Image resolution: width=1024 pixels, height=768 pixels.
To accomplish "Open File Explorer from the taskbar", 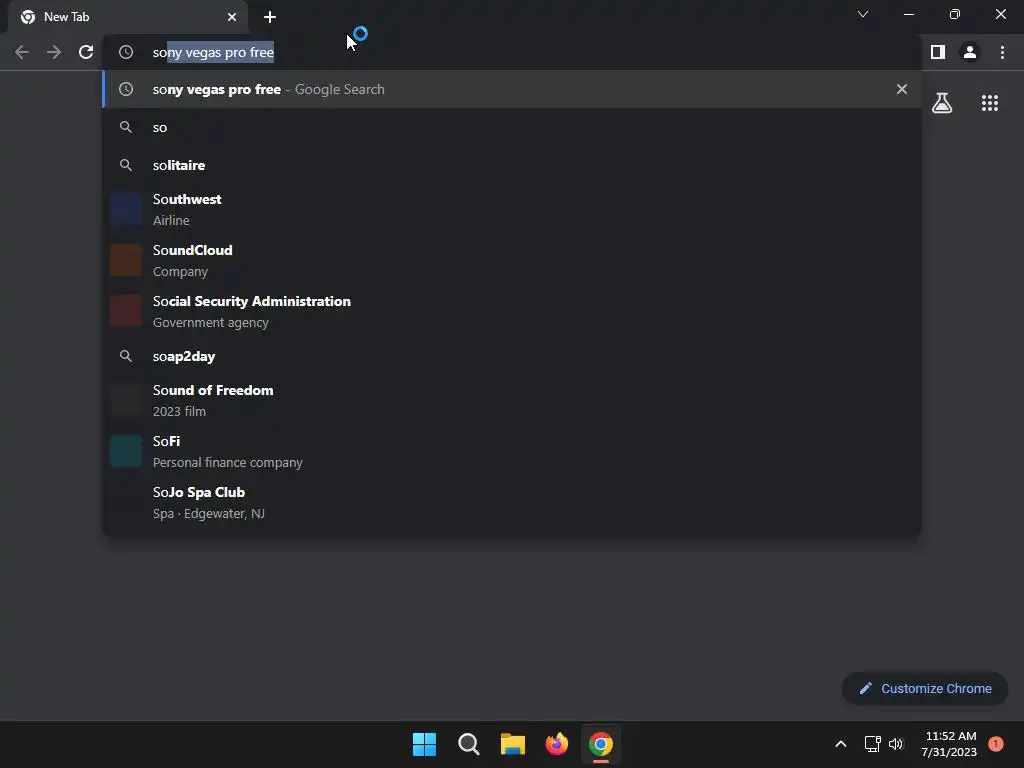I will click(513, 744).
